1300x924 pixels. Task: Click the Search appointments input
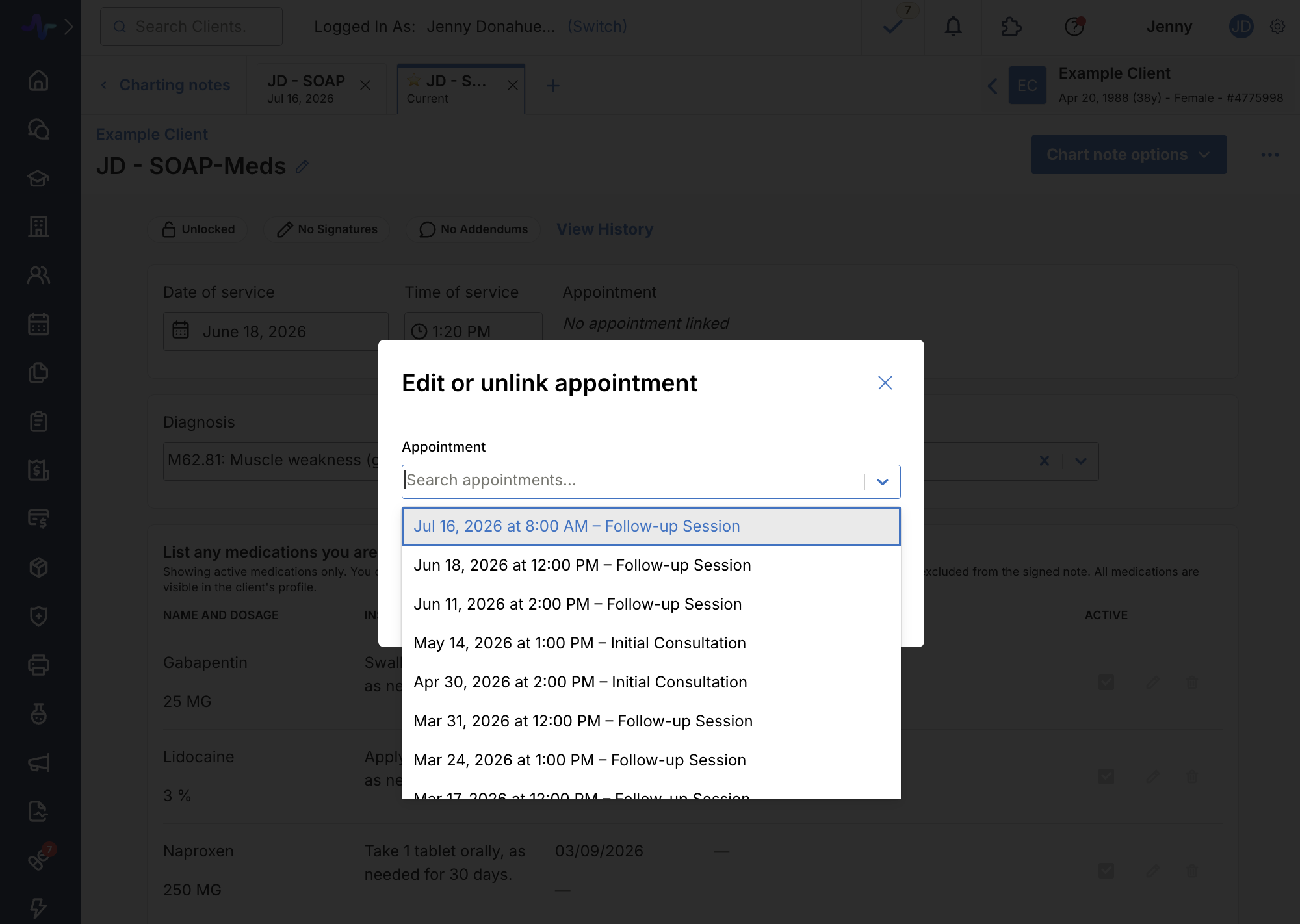[634, 481]
